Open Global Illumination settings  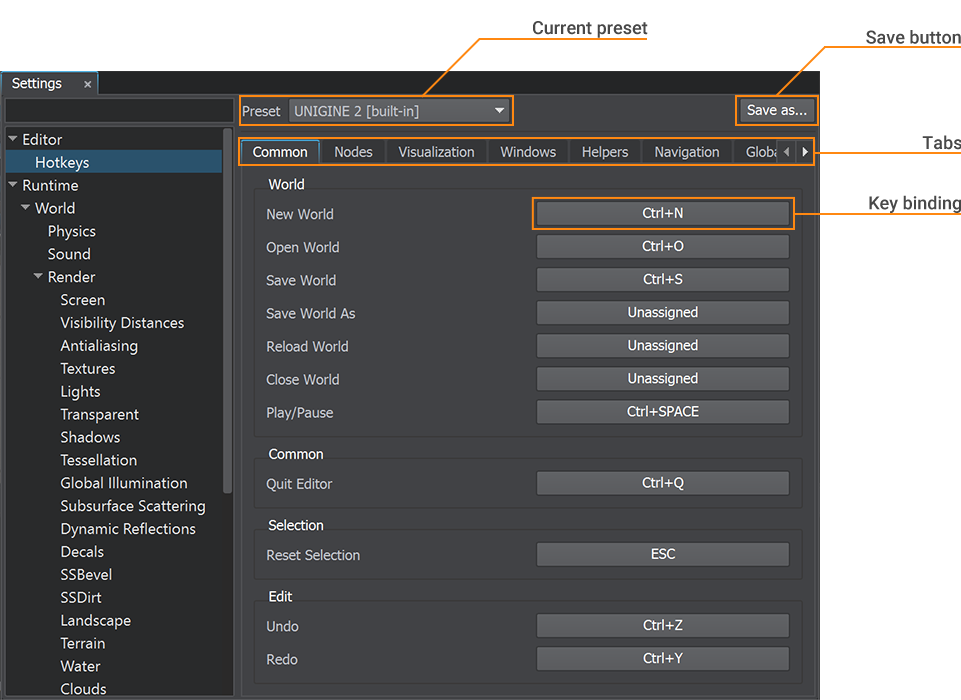[124, 483]
